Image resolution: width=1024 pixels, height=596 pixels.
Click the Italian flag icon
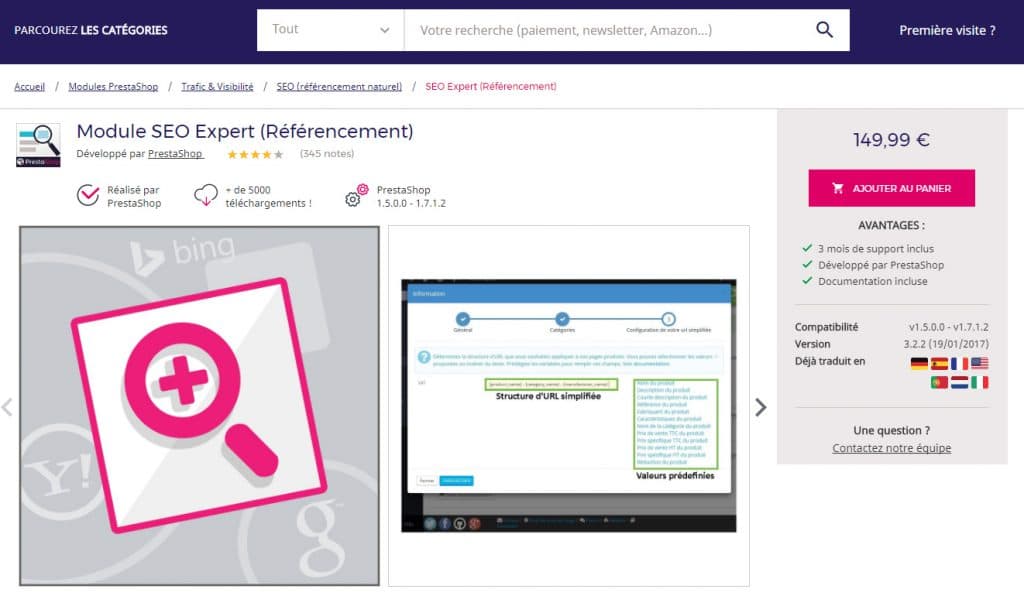click(980, 383)
